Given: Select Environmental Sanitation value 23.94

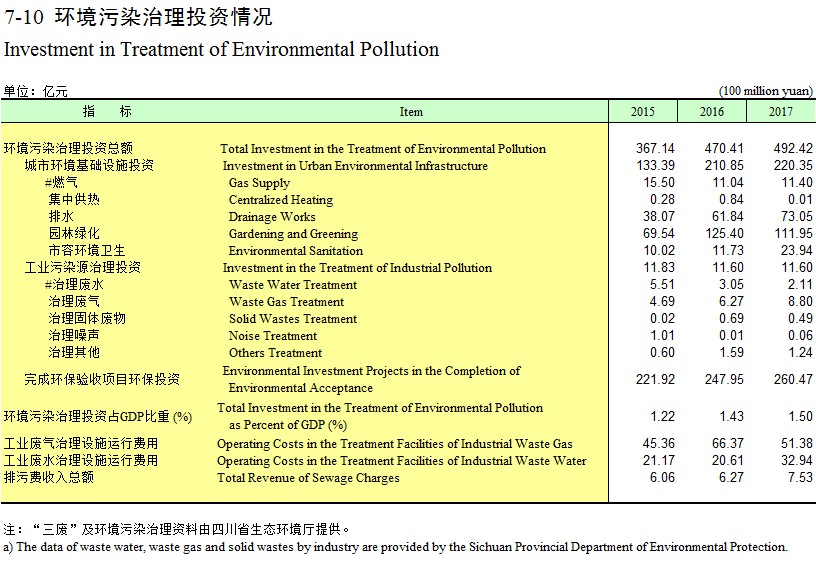Looking at the screenshot, I should click(796, 251).
